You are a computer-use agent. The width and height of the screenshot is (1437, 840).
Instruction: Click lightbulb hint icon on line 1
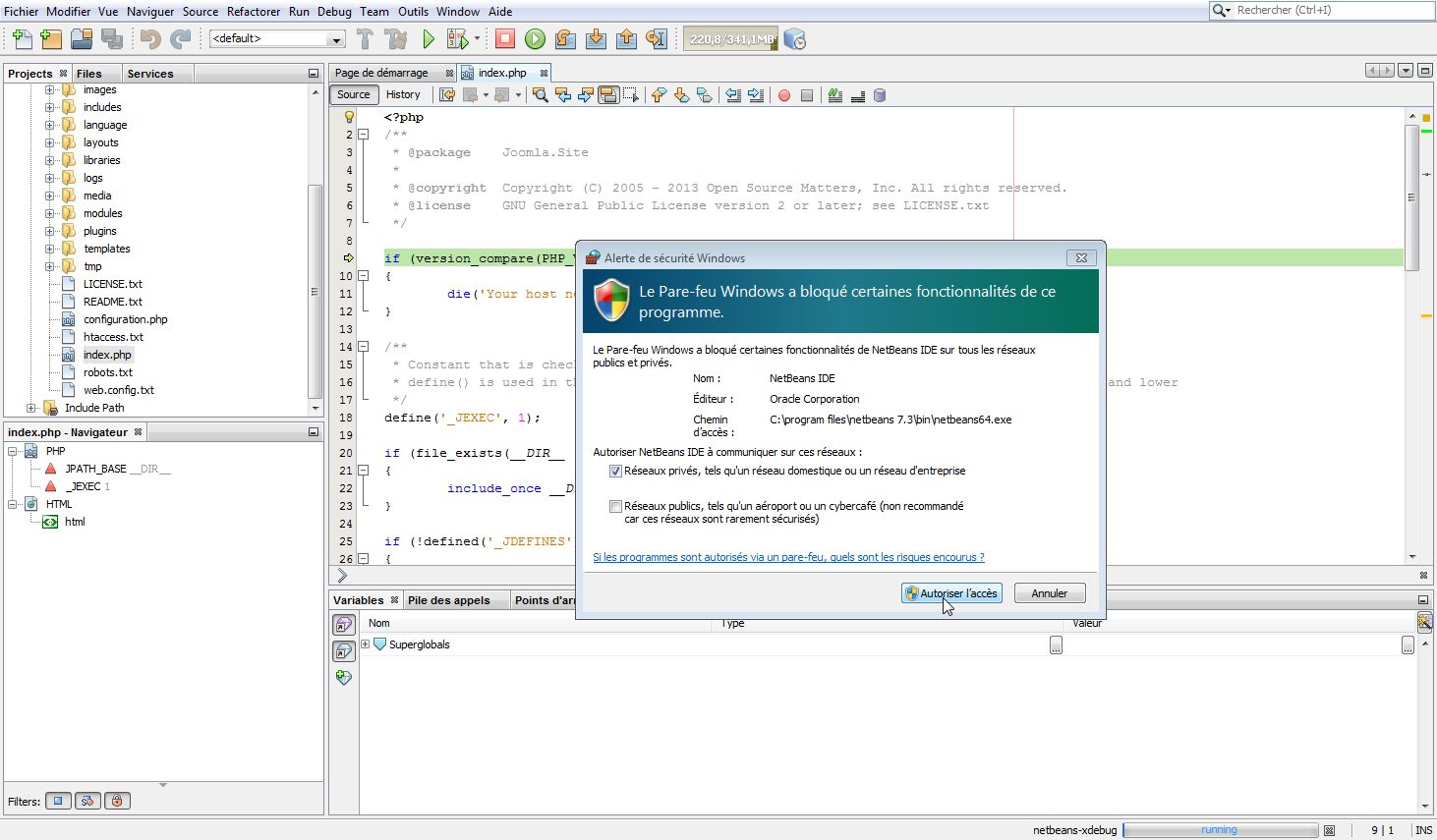pos(349,117)
